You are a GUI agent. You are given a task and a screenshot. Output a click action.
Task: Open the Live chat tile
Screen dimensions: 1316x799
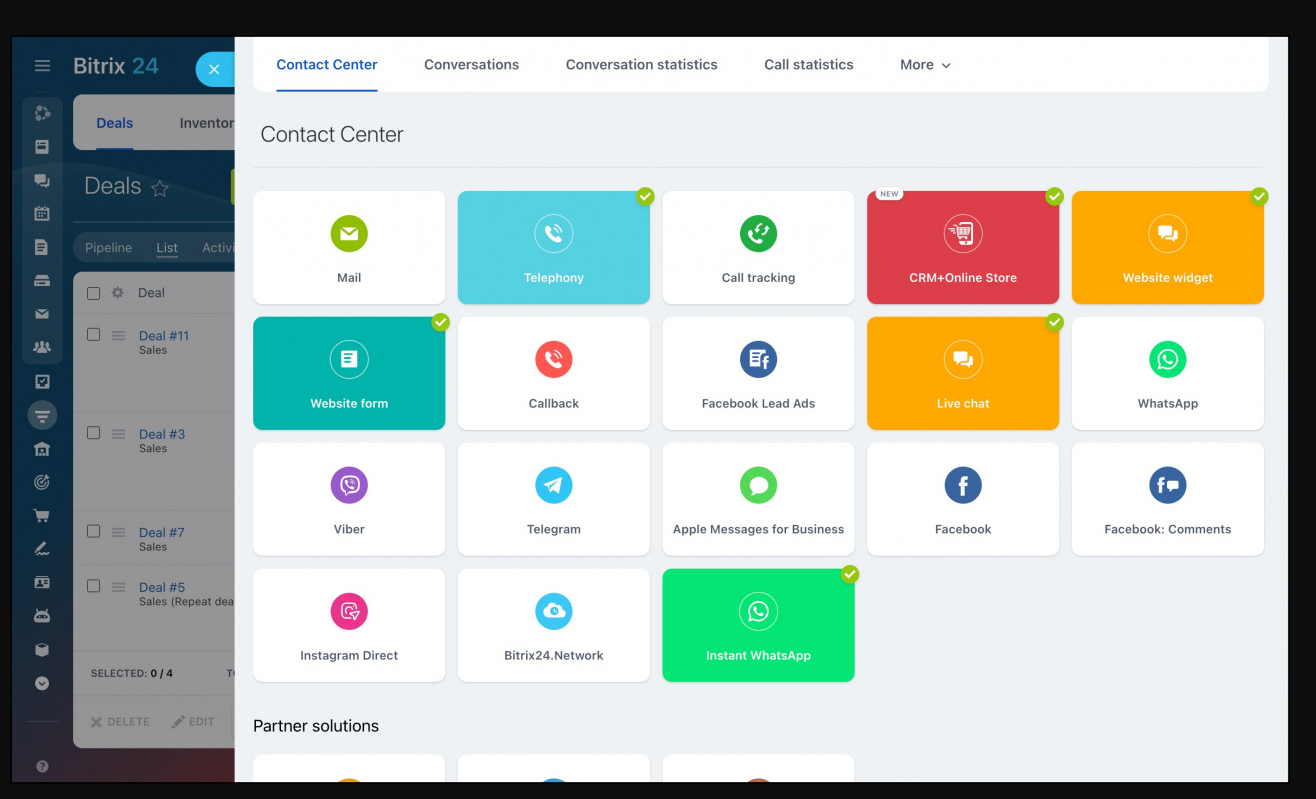tap(963, 373)
